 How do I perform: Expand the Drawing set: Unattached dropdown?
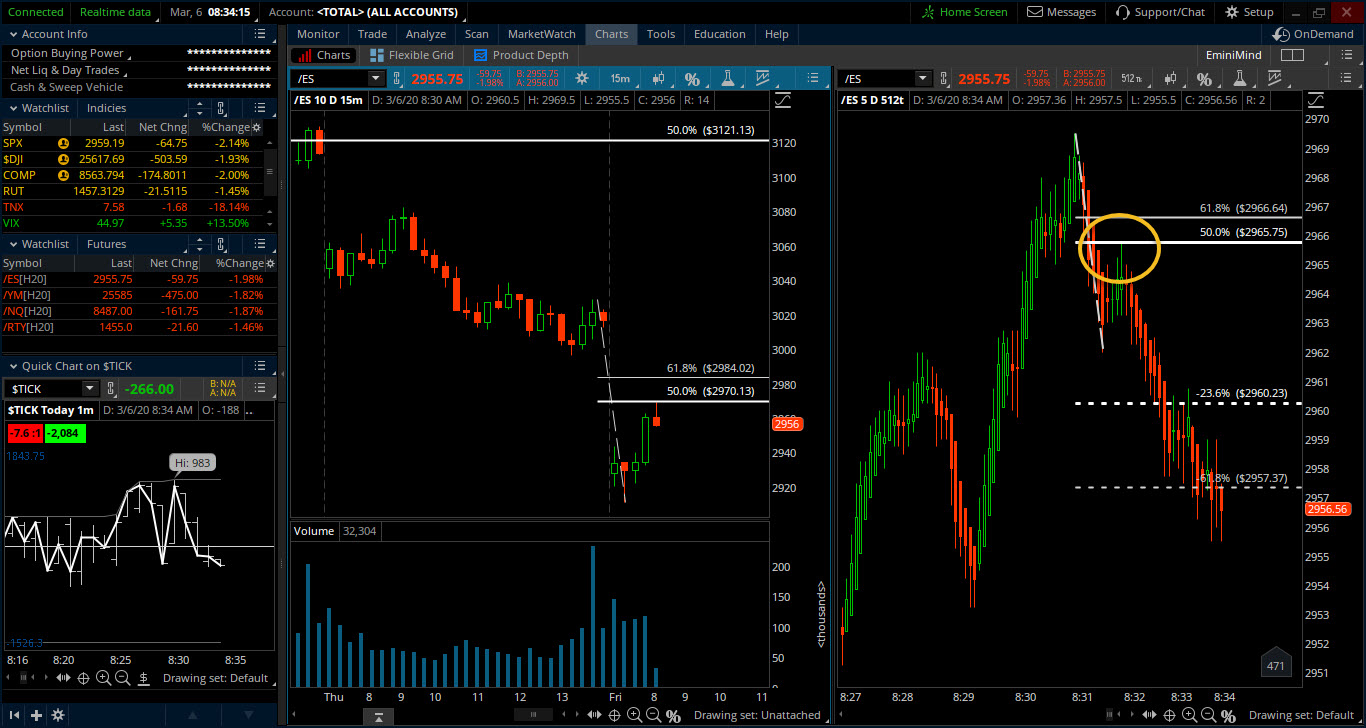click(757, 715)
